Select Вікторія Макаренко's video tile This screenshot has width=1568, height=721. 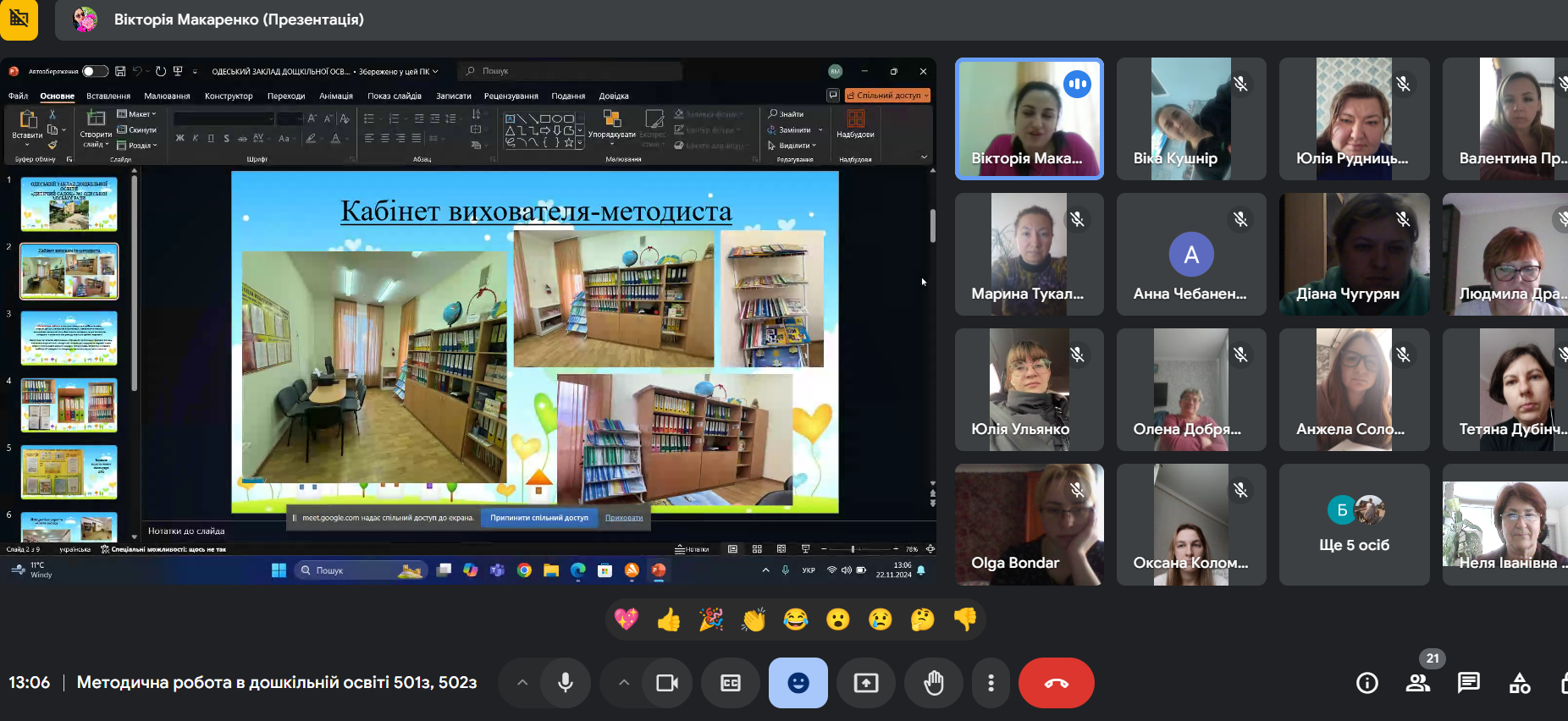coord(1030,118)
